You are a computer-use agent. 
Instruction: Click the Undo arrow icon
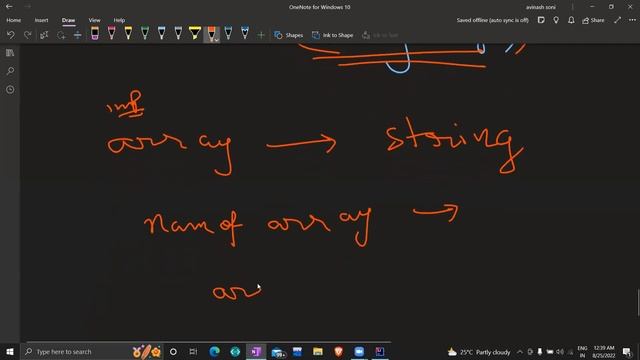tap(11, 35)
